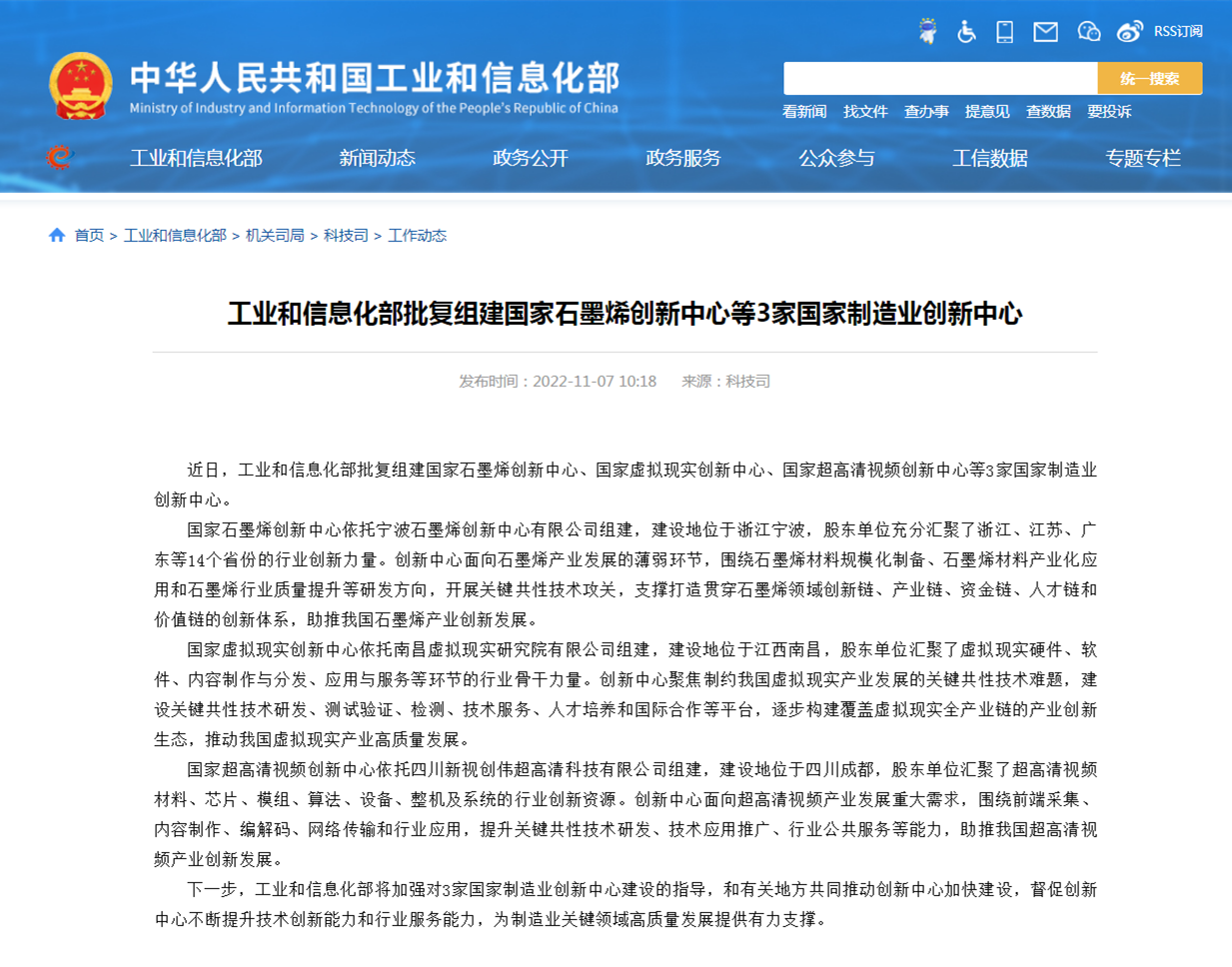Open the Weibo icon

1129,32
